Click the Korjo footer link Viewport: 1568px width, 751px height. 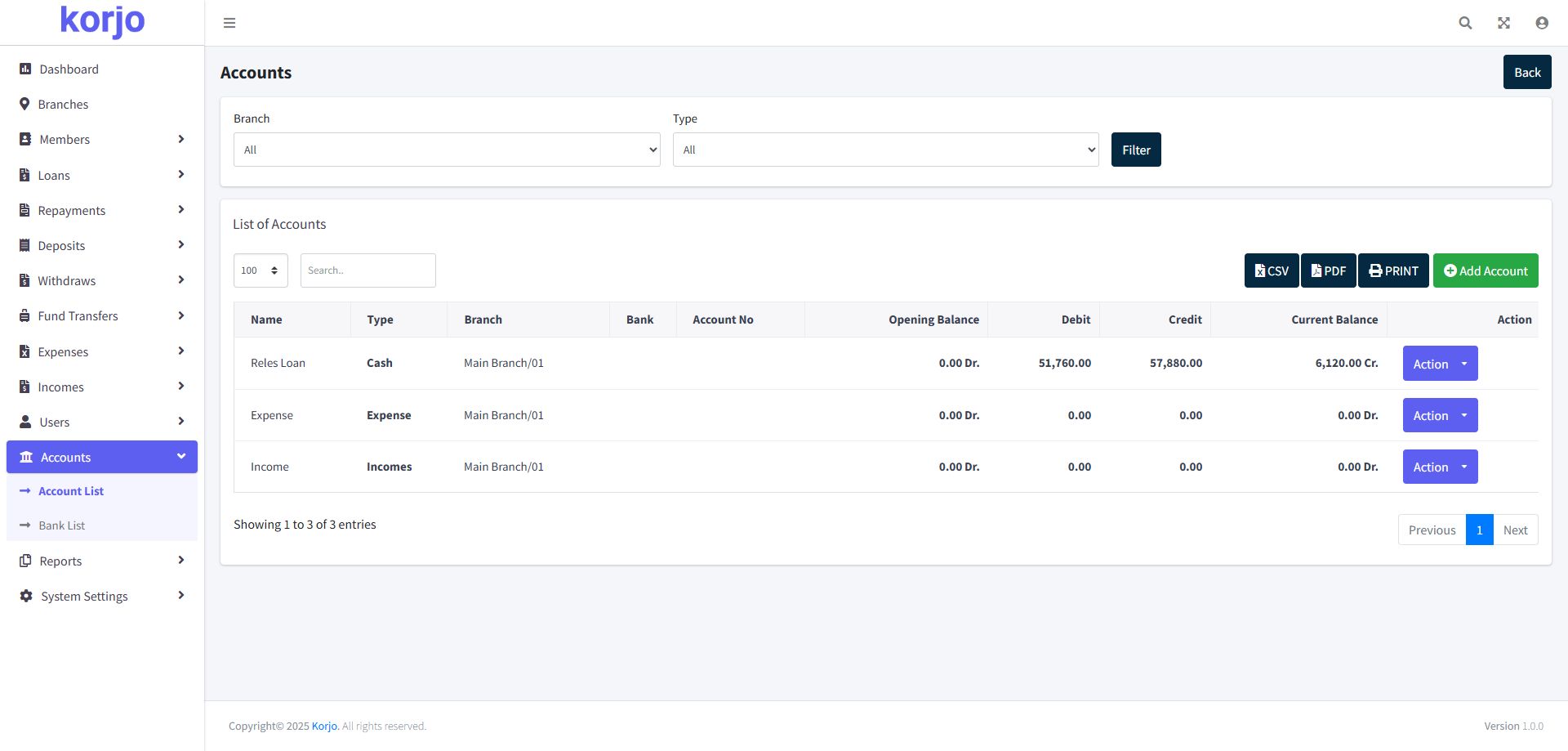[x=324, y=726]
